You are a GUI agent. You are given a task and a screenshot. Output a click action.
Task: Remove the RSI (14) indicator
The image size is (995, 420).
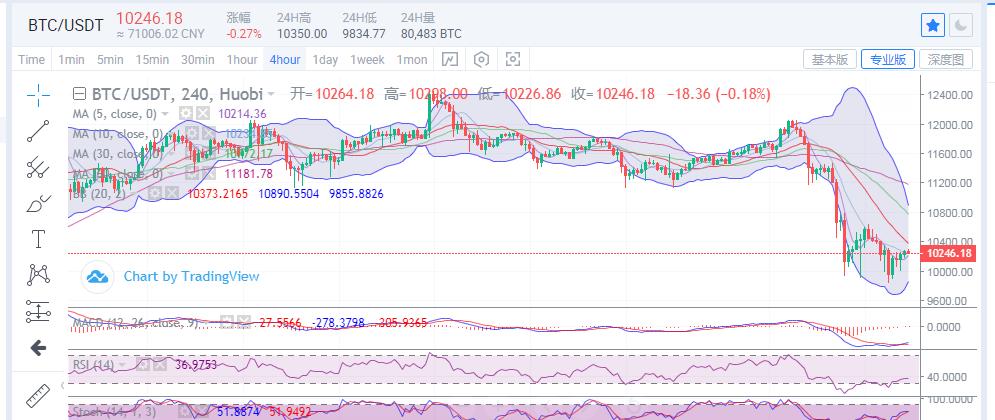159,364
